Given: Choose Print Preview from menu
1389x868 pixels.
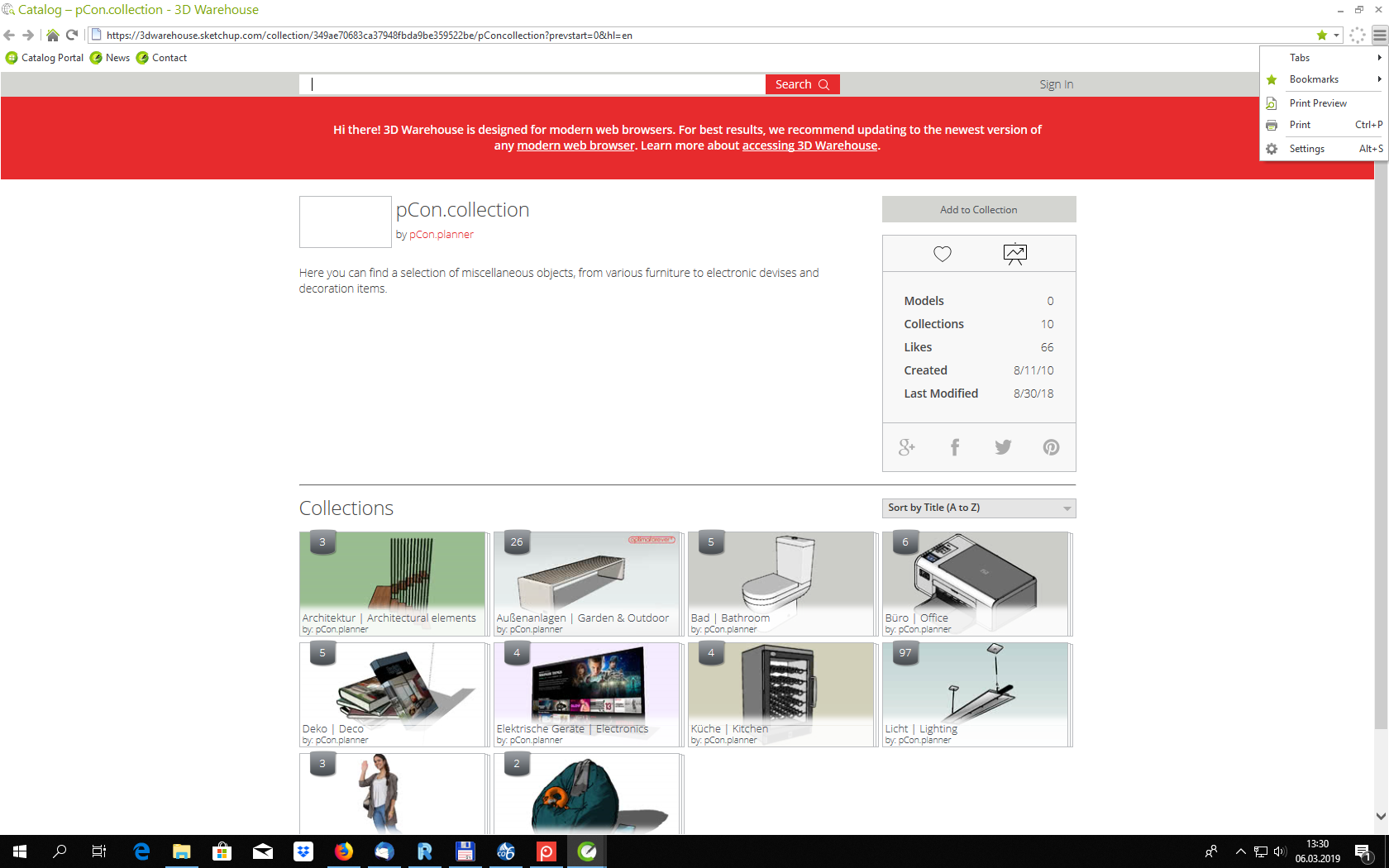Looking at the screenshot, I should pyautogui.click(x=1323, y=103).
